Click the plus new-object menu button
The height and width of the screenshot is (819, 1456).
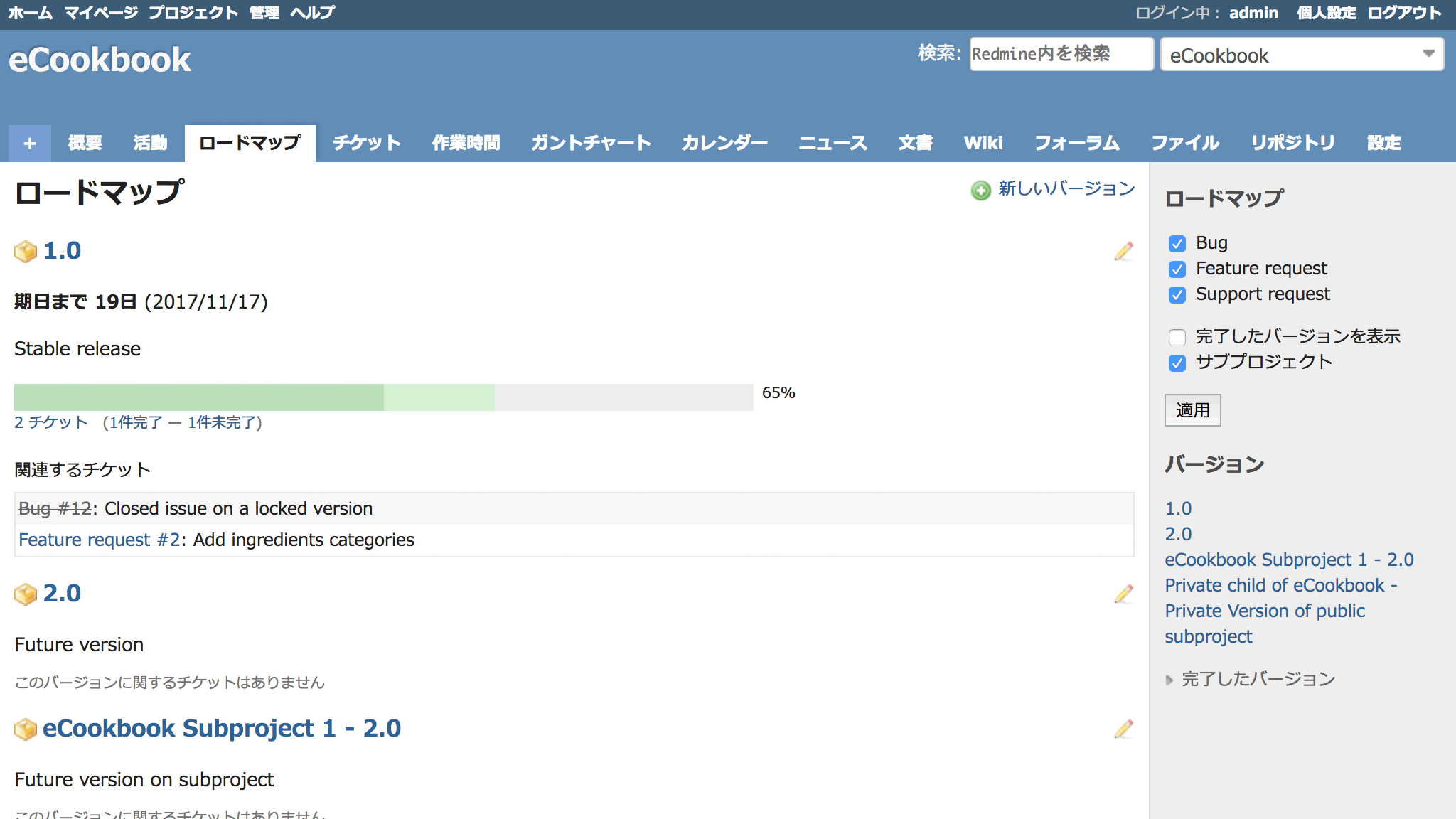pyautogui.click(x=30, y=143)
